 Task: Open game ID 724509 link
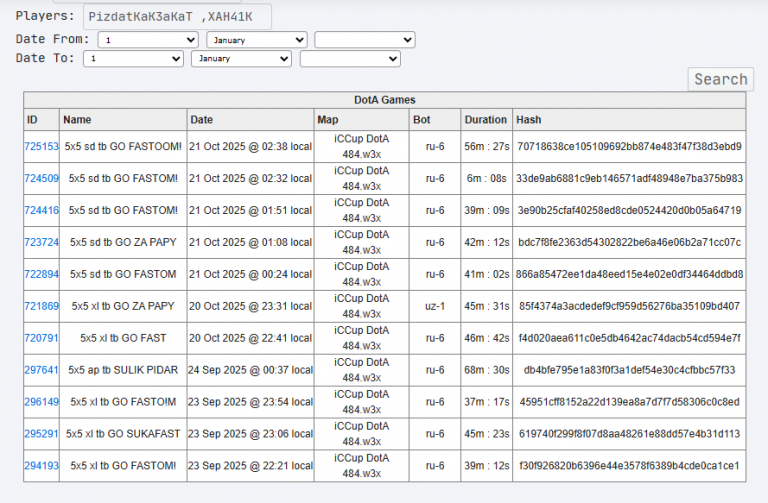41,178
